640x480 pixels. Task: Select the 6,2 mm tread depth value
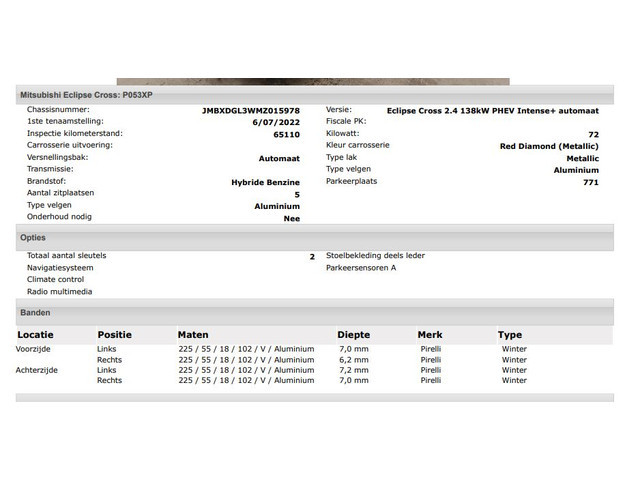tap(354, 359)
